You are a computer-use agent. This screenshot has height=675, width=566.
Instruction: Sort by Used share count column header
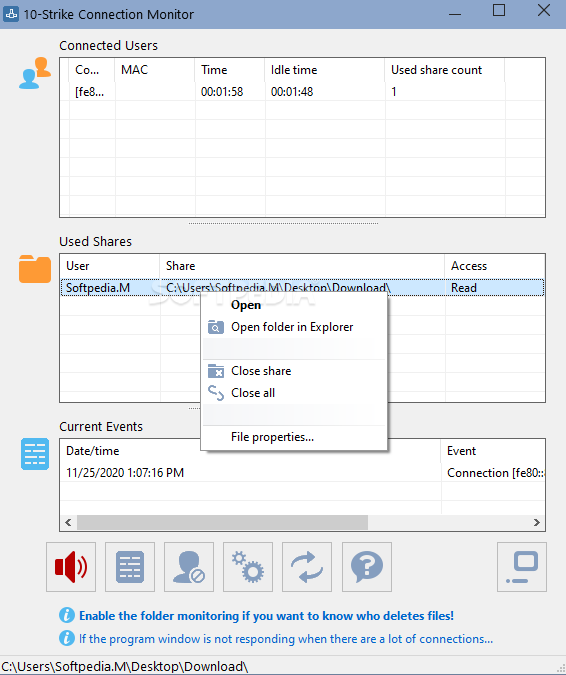[x=444, y=70]
